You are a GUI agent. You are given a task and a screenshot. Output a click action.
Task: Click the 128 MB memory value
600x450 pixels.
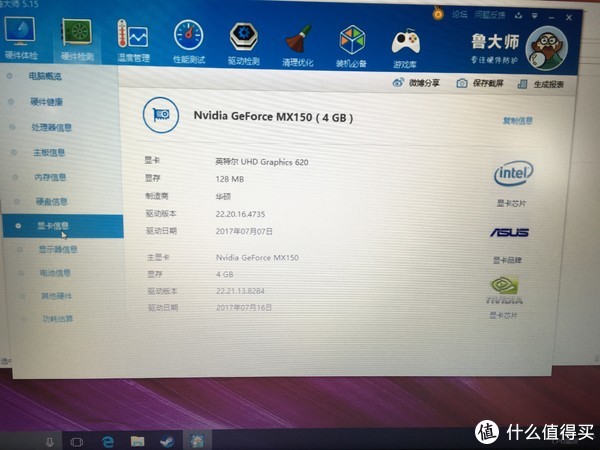pos(230,179)
